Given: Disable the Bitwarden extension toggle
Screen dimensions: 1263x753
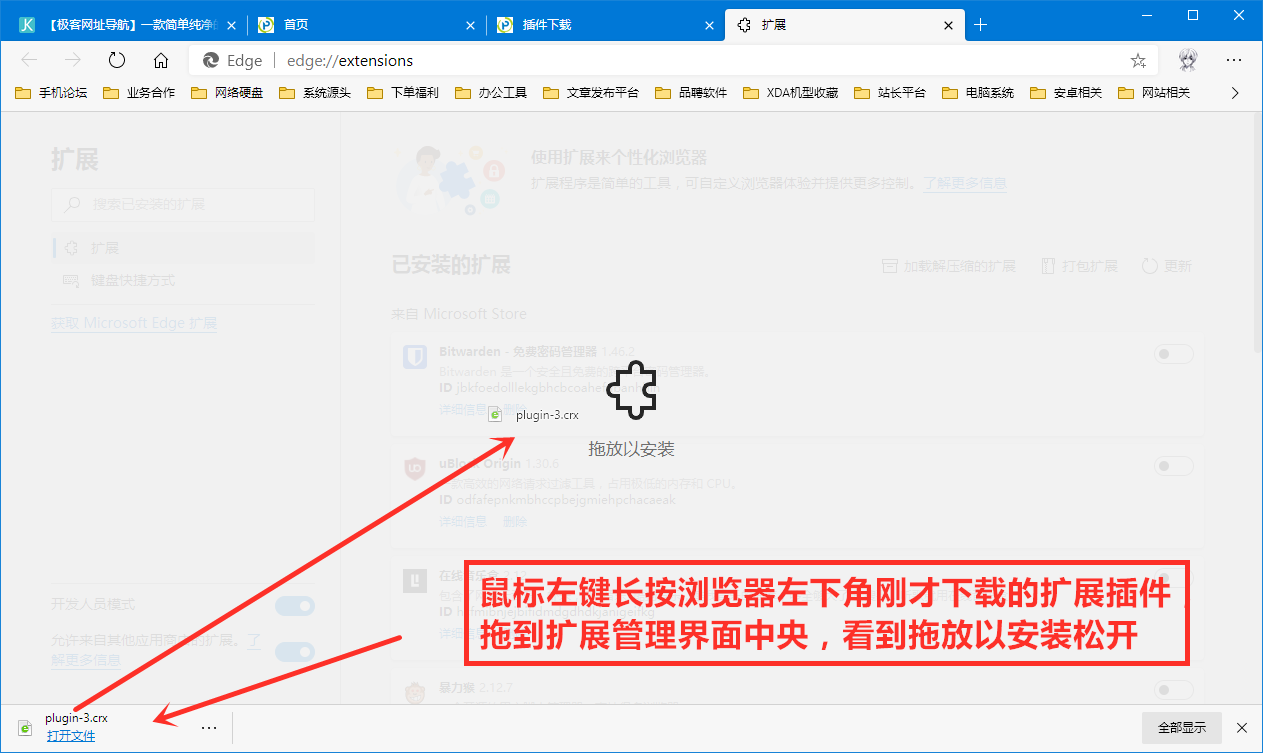Looking at the screenshot, I should click(1173, 353).
